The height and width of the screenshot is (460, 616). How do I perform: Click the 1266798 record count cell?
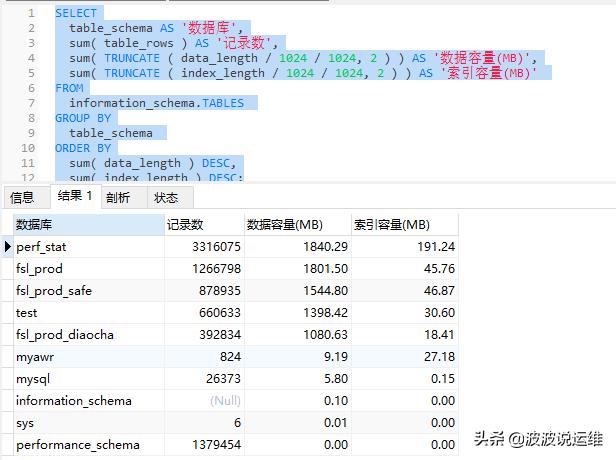[x=204, y=269]
